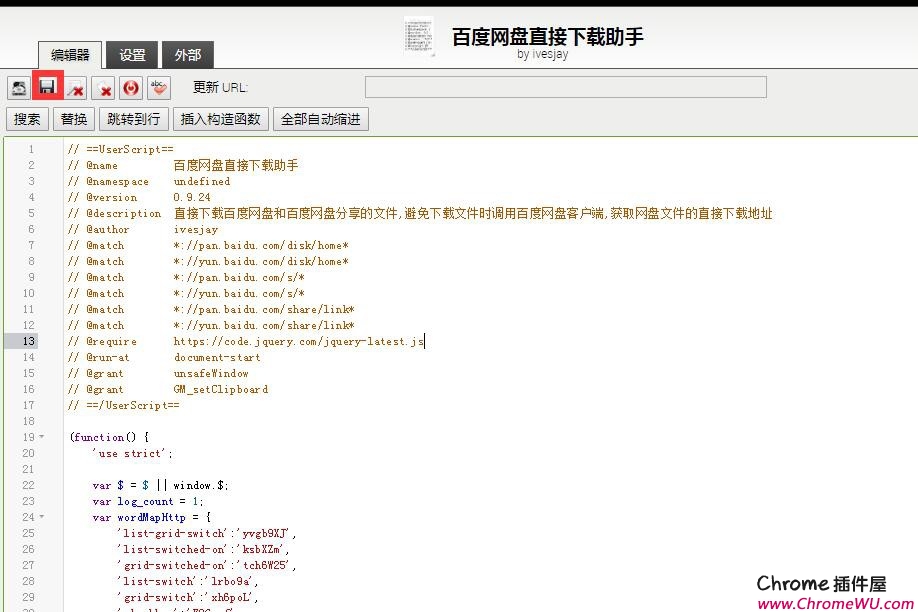Collapse the wordMapHttp fold at line 24
Screen dimensions: 918x612
41,517
